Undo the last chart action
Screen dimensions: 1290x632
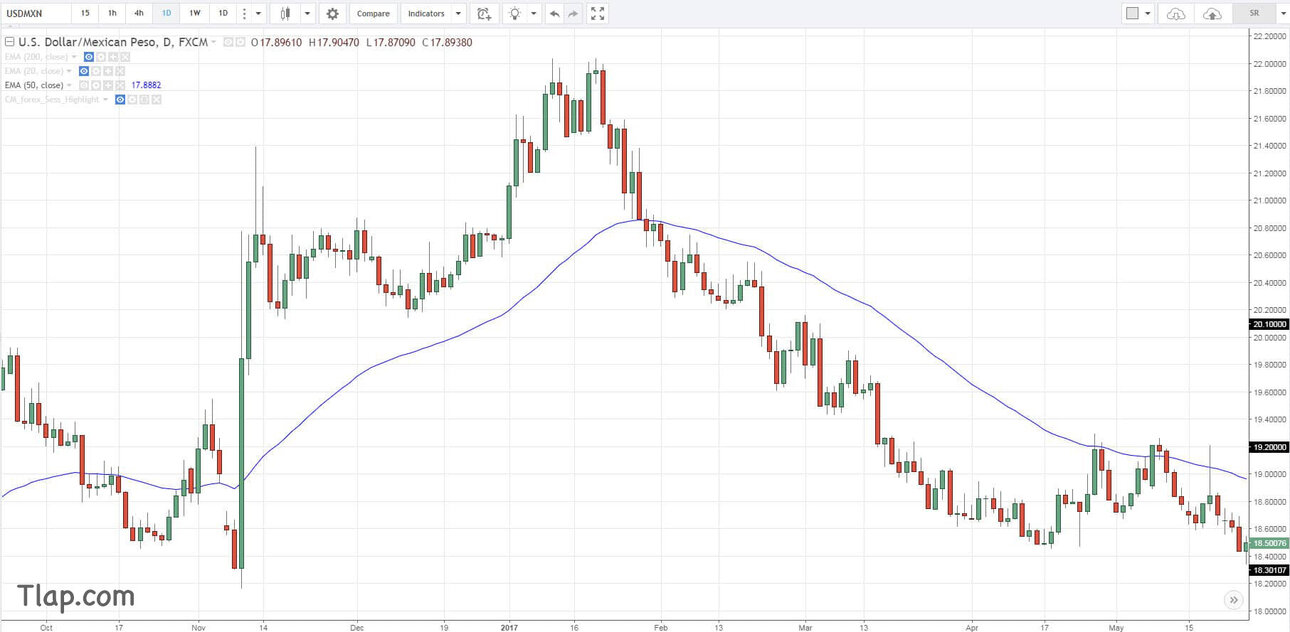point(554,14)
